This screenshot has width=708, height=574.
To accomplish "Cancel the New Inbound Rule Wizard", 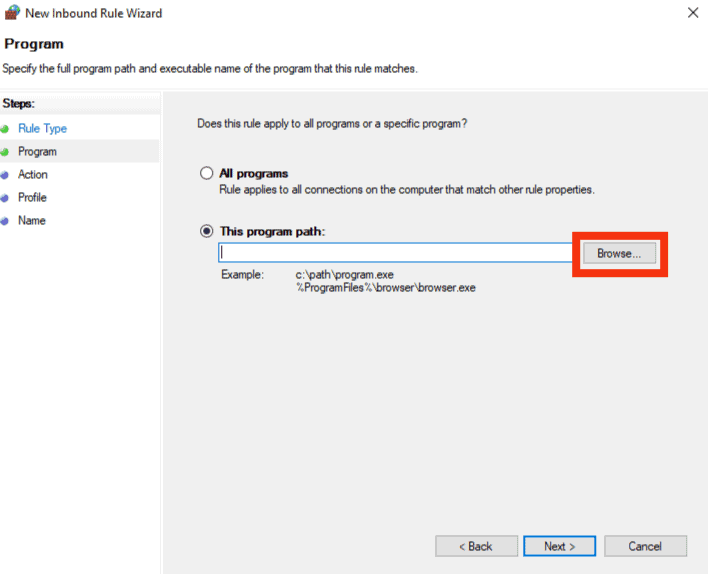I will pyautogui.click(x=645, y=546).
